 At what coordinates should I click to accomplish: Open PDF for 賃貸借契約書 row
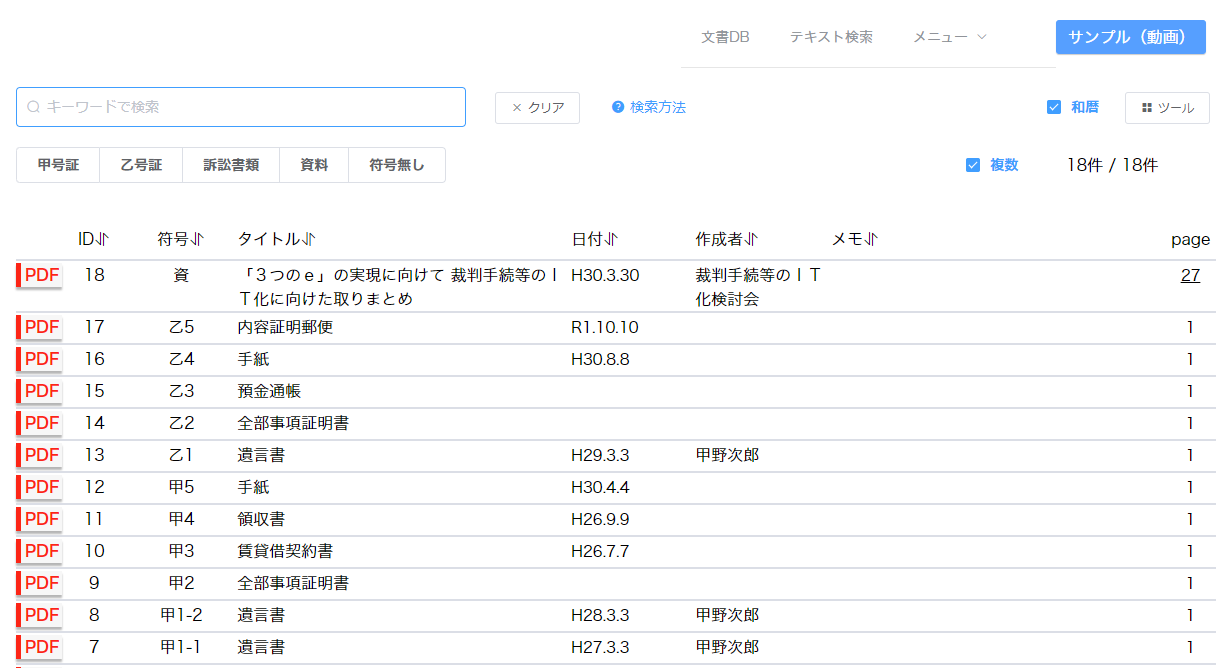point(39,551)
